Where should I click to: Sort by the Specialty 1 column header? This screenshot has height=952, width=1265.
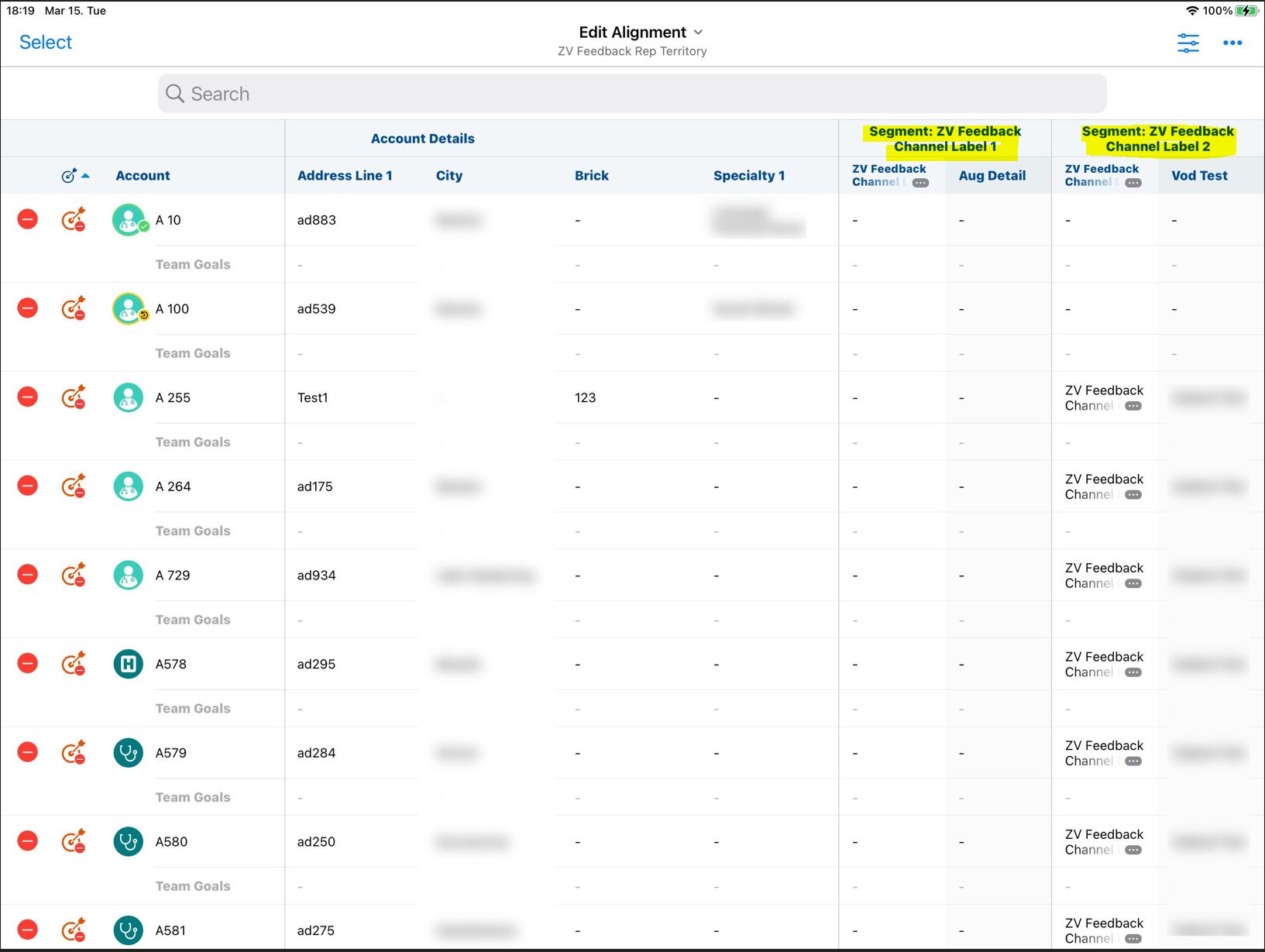(748, 176)
